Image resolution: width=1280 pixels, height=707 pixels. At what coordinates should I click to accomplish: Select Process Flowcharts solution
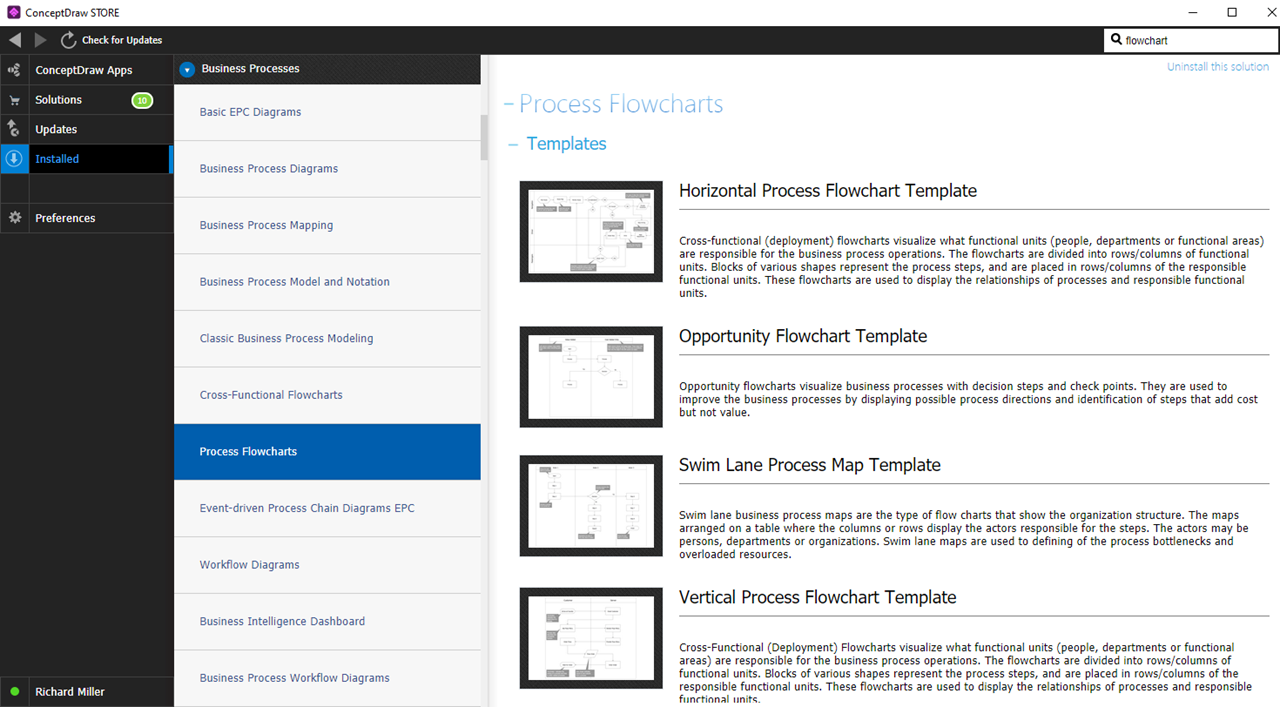[x=327, y=452]
